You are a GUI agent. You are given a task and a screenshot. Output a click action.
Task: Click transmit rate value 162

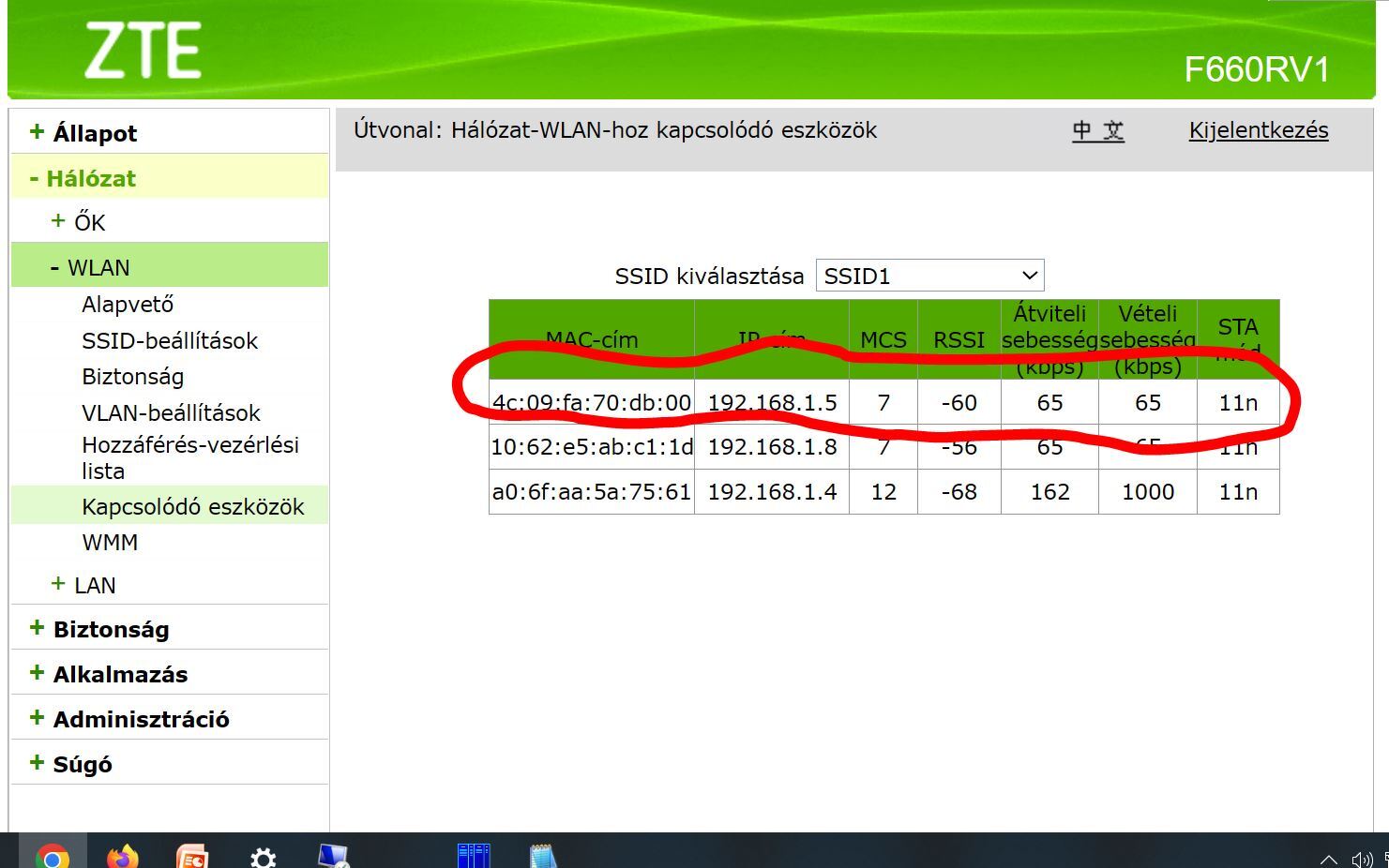(1049, 492)
